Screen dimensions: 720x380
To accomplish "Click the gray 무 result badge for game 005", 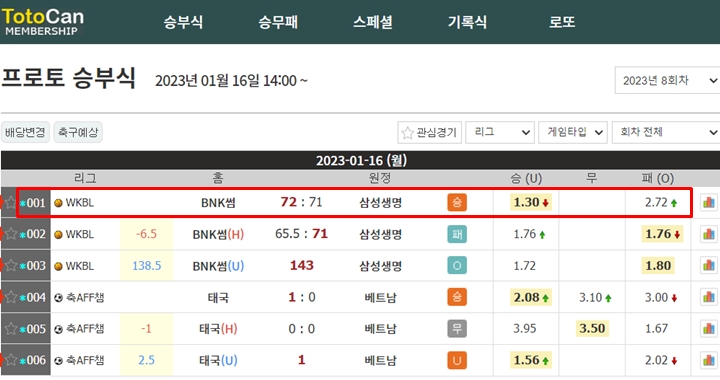I will pyautogui.click(x=457, y=329).
